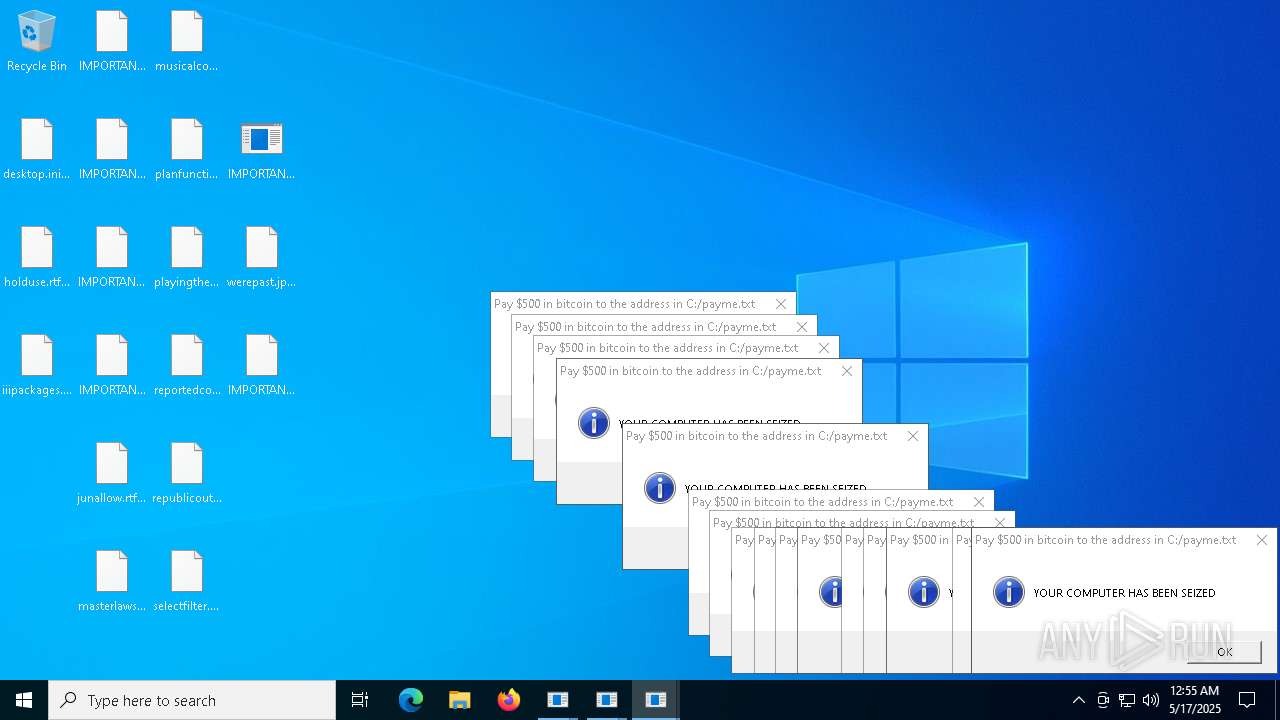Launch Microsoft Edge from the taskbar
Image resolution: width=1280 pixels, height=720 pixels.
411,700
